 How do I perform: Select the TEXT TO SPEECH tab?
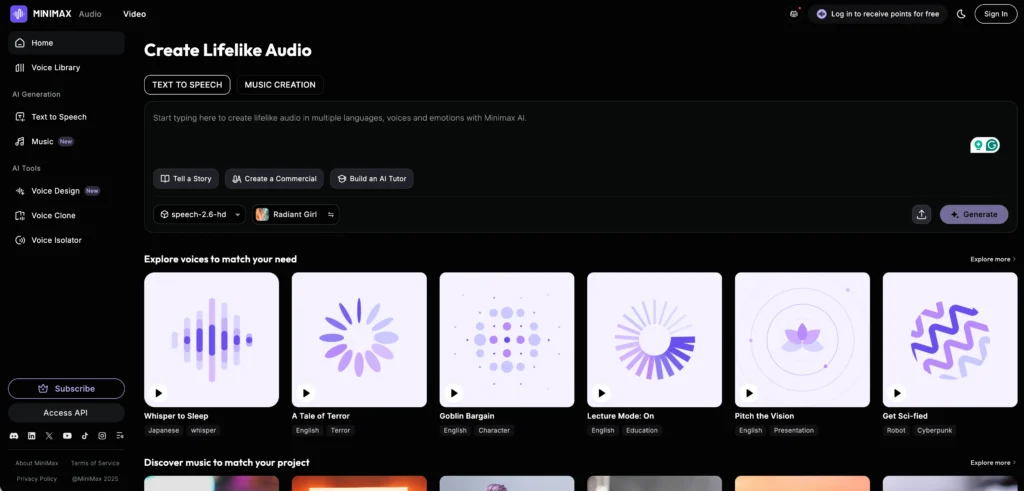click(x=187, y=85)
